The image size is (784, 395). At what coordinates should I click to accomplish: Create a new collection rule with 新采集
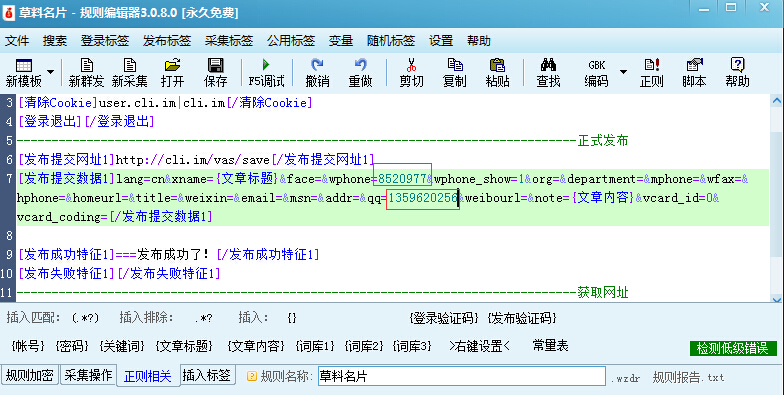click(x=130, y=72)
